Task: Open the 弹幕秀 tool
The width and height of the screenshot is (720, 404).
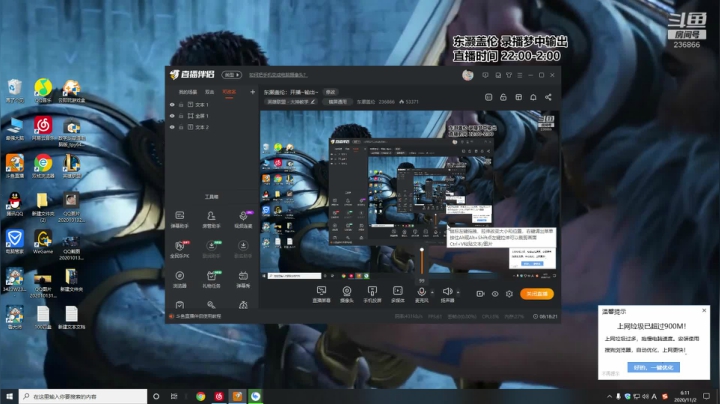Action: point(243,279)
